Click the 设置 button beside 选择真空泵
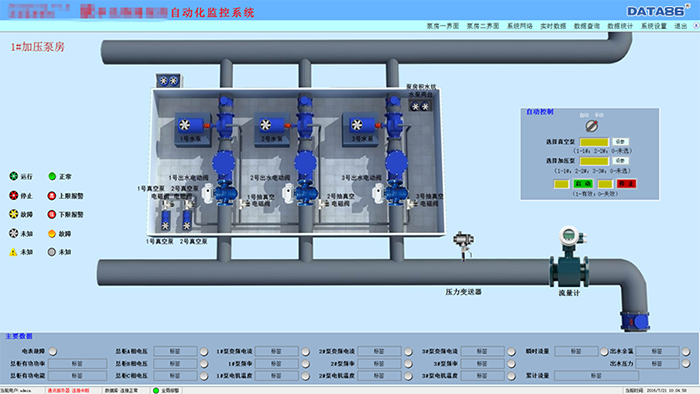The height and width of the screenshot is (394, 700). (x=620, y=141)
